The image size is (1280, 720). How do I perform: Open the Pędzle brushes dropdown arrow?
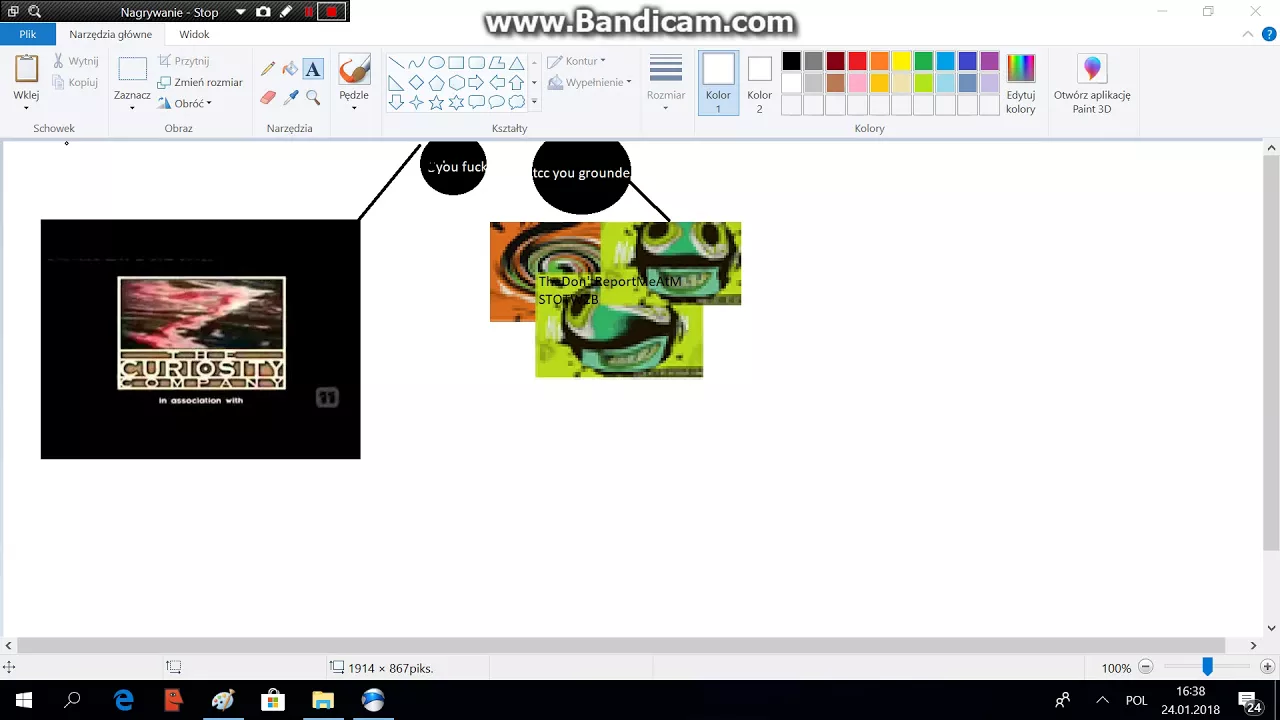(354, 108)
